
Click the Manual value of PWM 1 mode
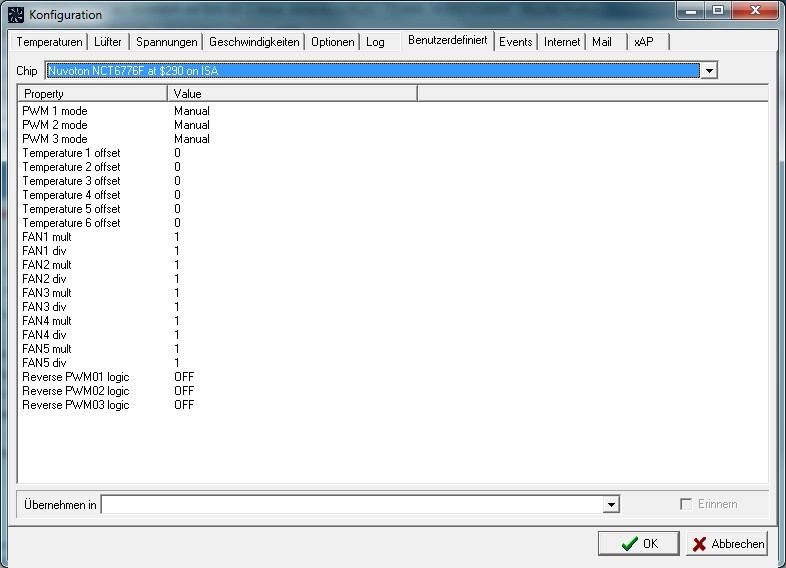(191, 111)
